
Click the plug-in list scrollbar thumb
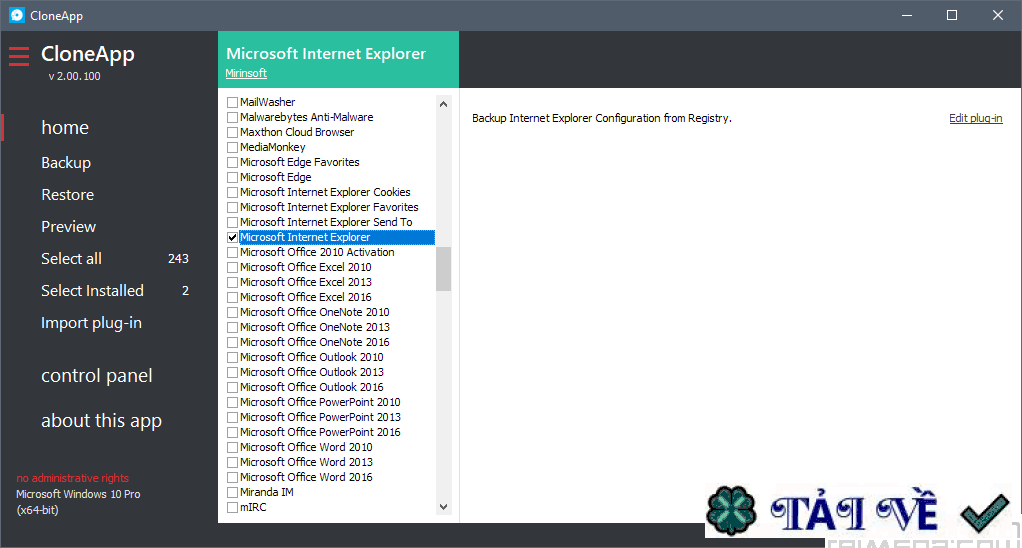point(443,268)
